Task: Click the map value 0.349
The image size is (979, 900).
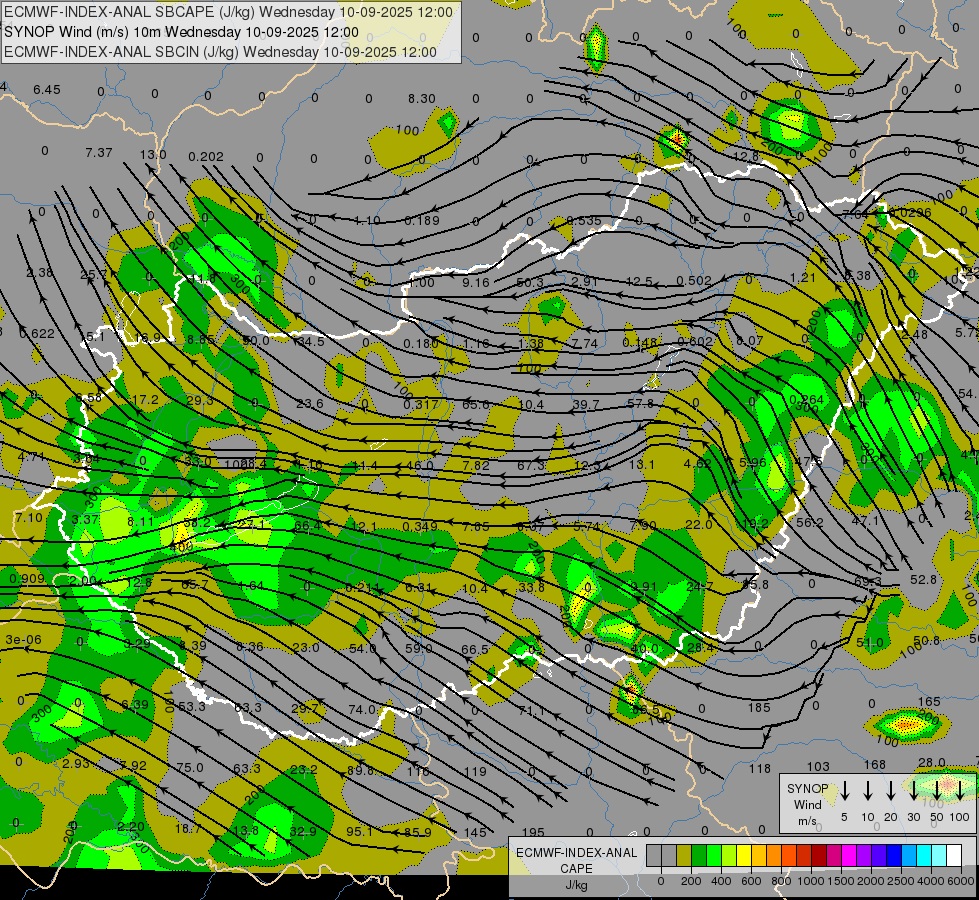Action: 420,527
